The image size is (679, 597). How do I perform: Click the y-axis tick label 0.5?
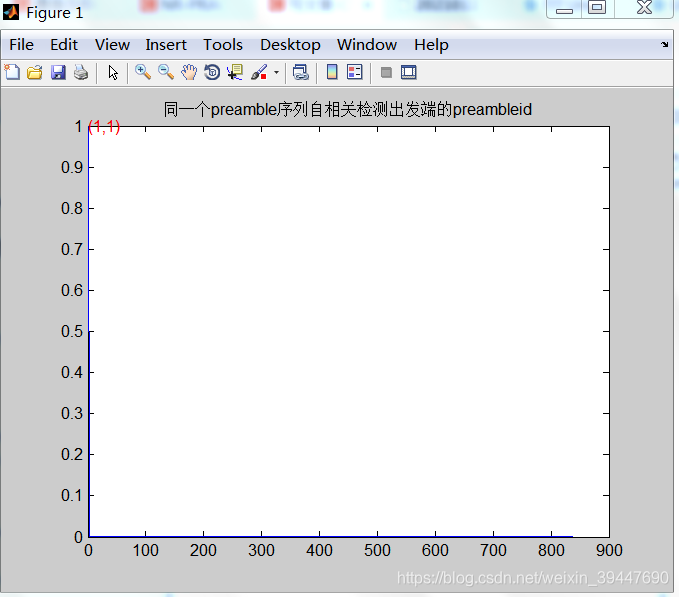tap(72, 332)
